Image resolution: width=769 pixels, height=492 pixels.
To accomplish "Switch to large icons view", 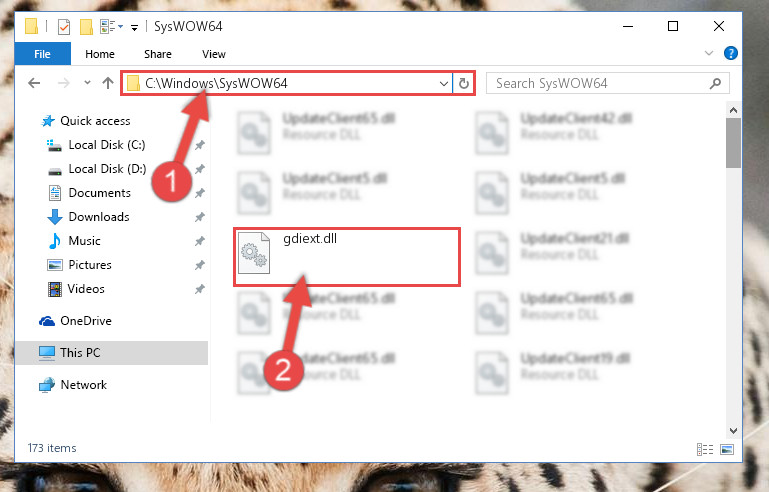I will click(x=727, y=449).
